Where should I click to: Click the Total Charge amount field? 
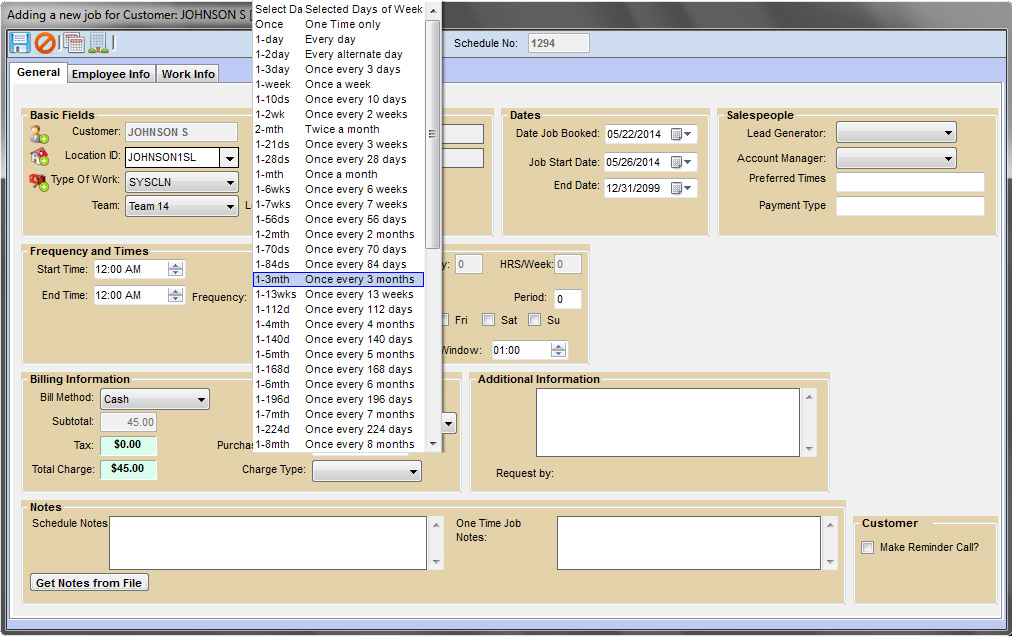[x=128, y=469]
